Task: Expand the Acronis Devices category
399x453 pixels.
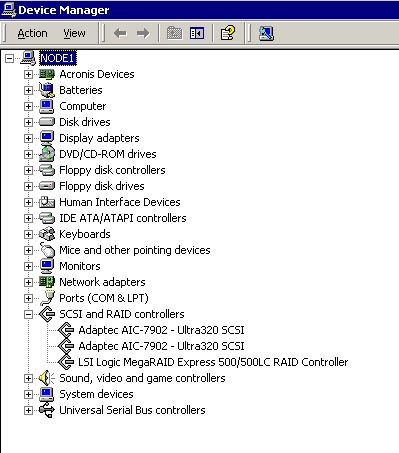Action: coord(28,74)
